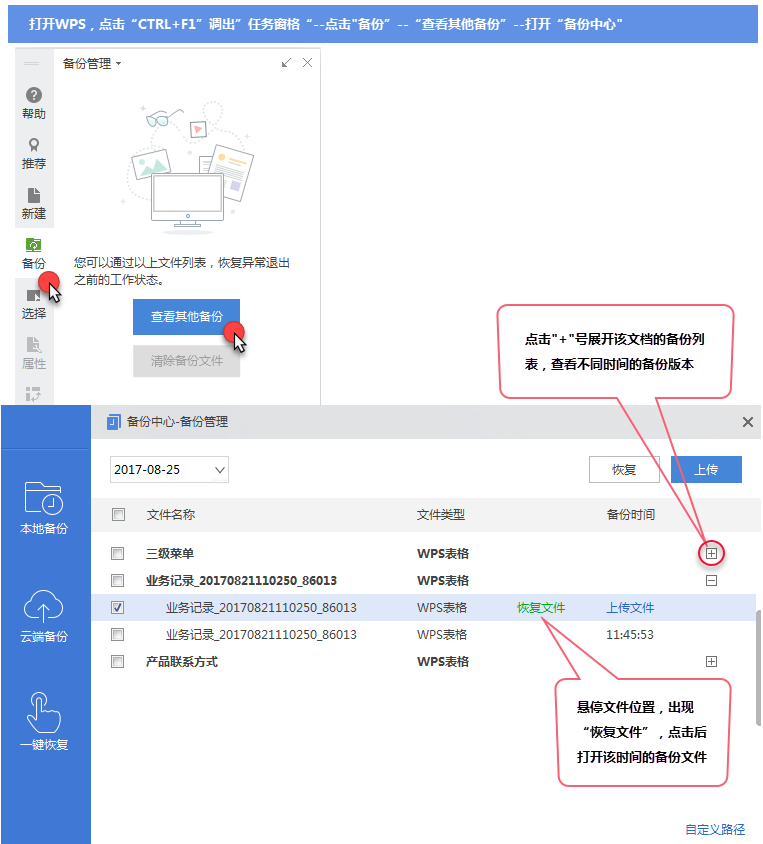This screenshot has height=844, width=763.
Task: Open the 2017-08-25 date dropdown
Action: [169, 469]
